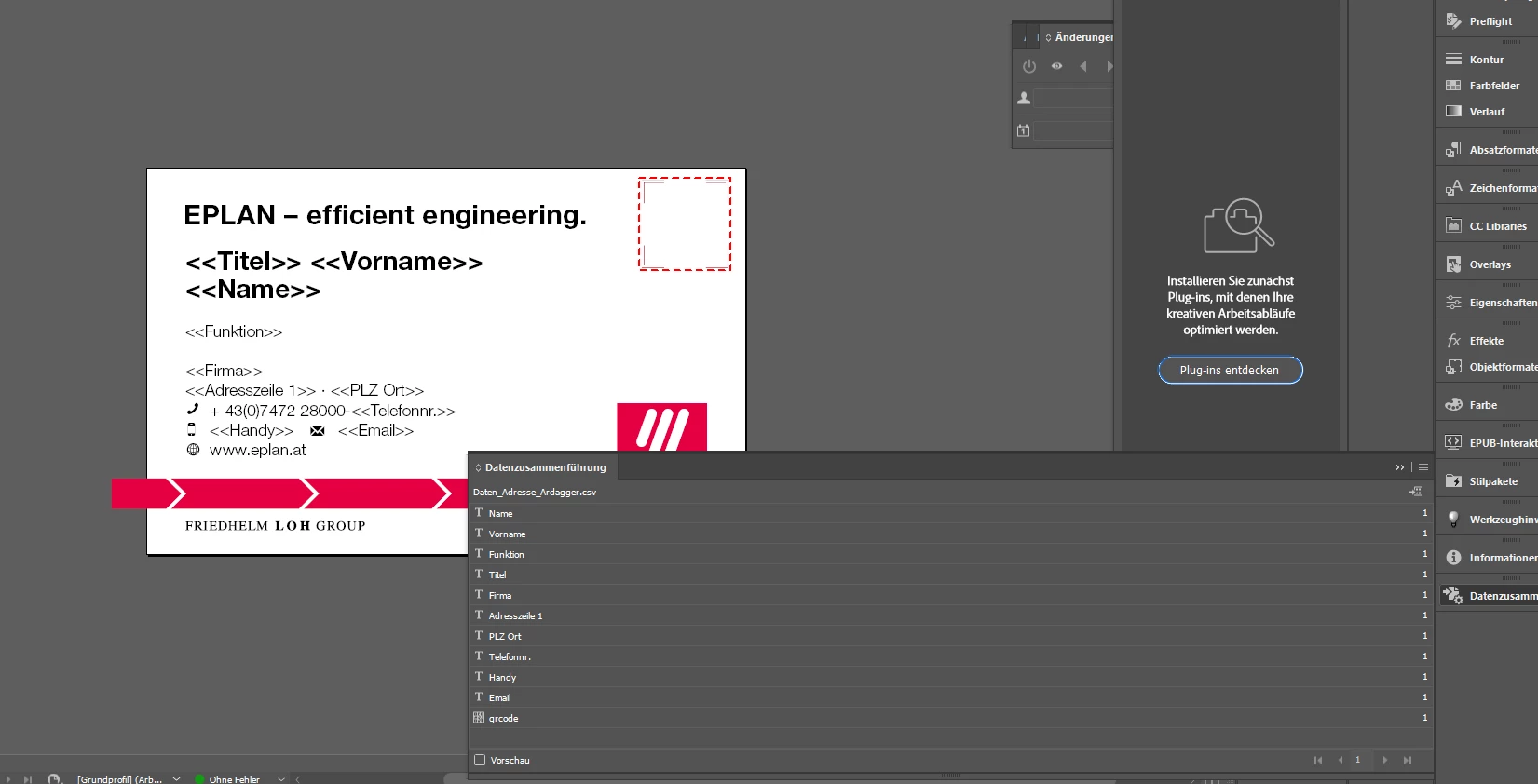Click the calendar date icon in Änderungen
This screenshot has height=784, width=1538.
tap(1024, 130)
